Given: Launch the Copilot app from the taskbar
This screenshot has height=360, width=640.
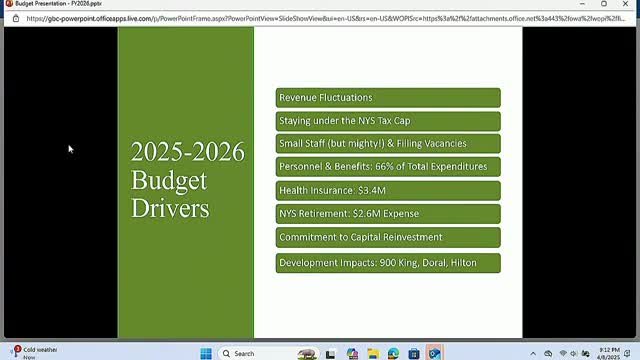Looking at the screenshot, I should [352, 354].
